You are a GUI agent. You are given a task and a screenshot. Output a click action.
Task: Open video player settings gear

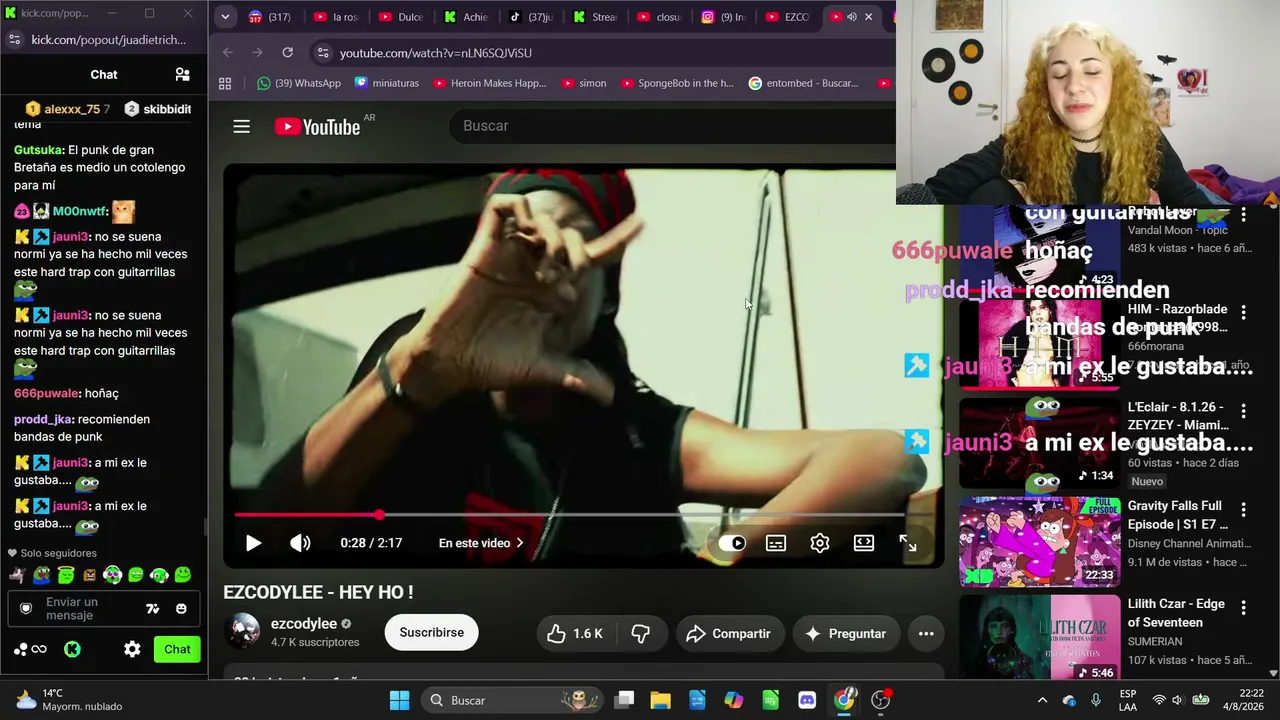tap(820, 543)
